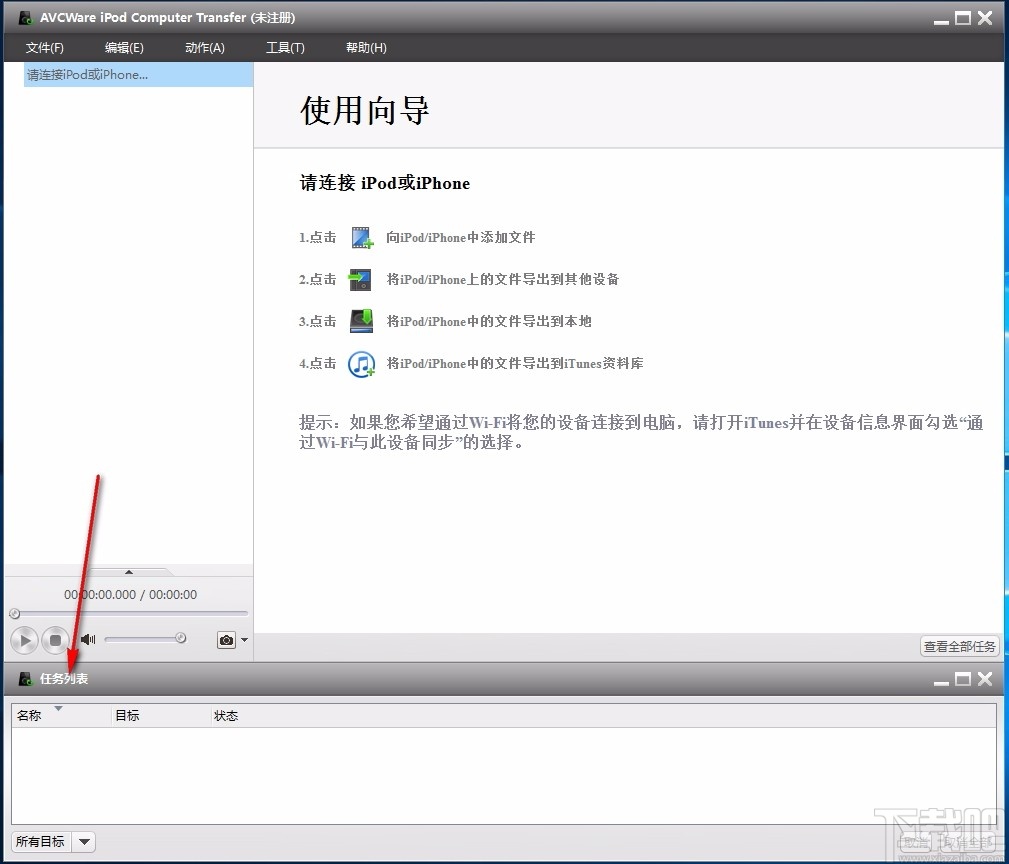Screen dimensions: 1009x864
Task: Open the 帮助 menu
Action: point(366,47)
